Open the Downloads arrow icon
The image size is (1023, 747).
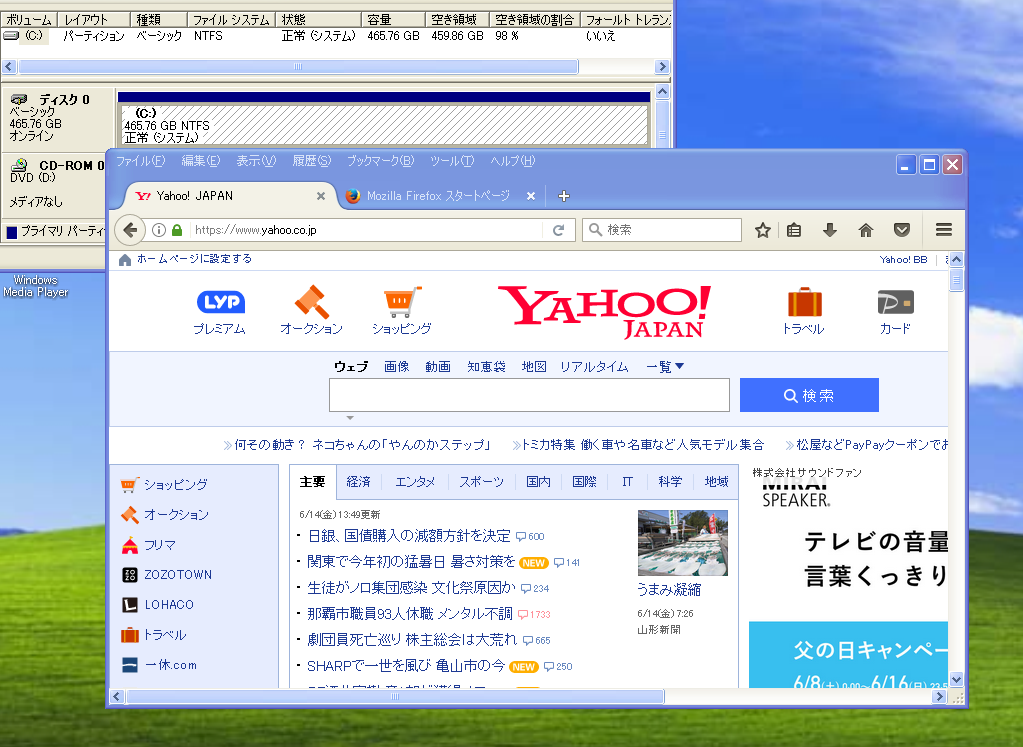tap(830, 230)
